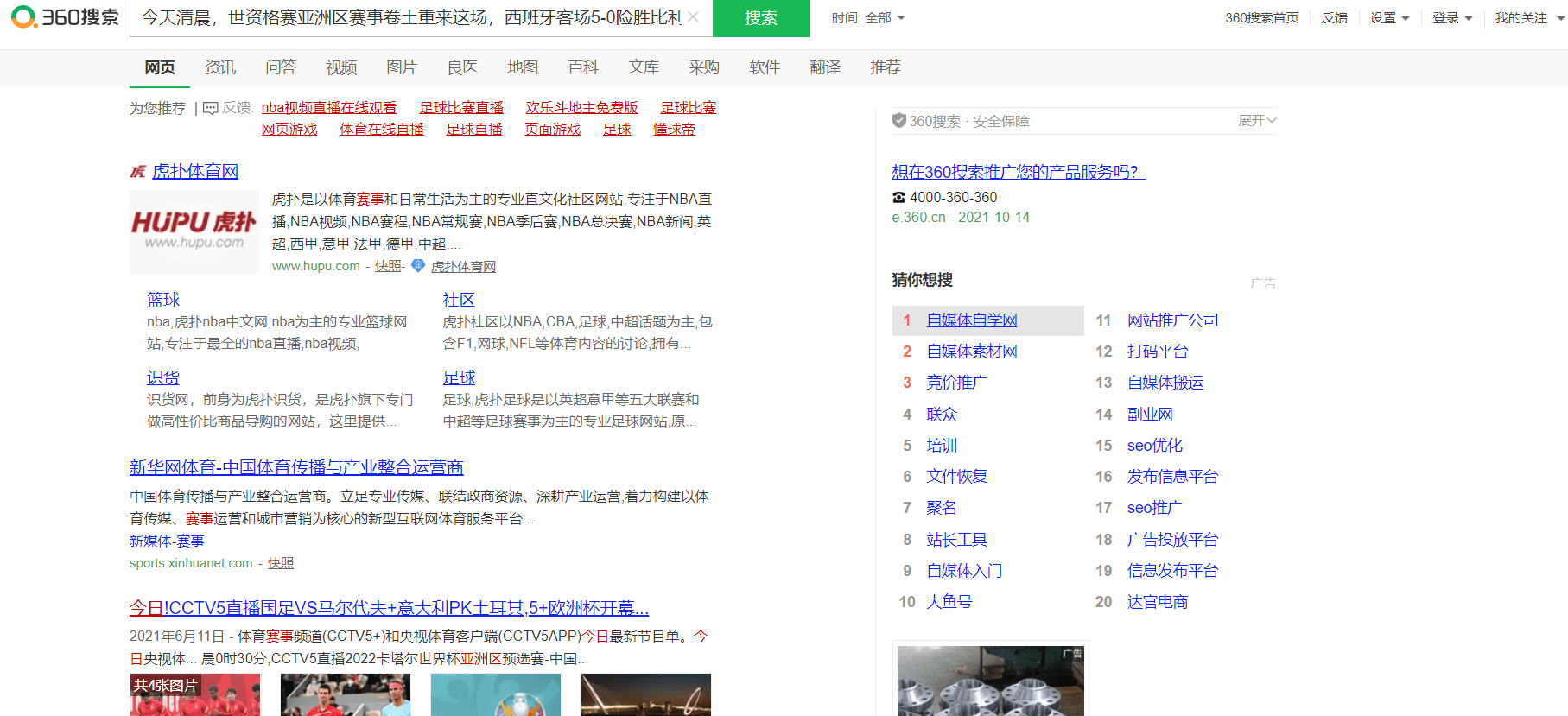Open 今日!CCTV5直播国足VS马尔代夫 result
The height and width of the screenshot is (716, 1568).
pyautogui.click(x=389, y=608)
